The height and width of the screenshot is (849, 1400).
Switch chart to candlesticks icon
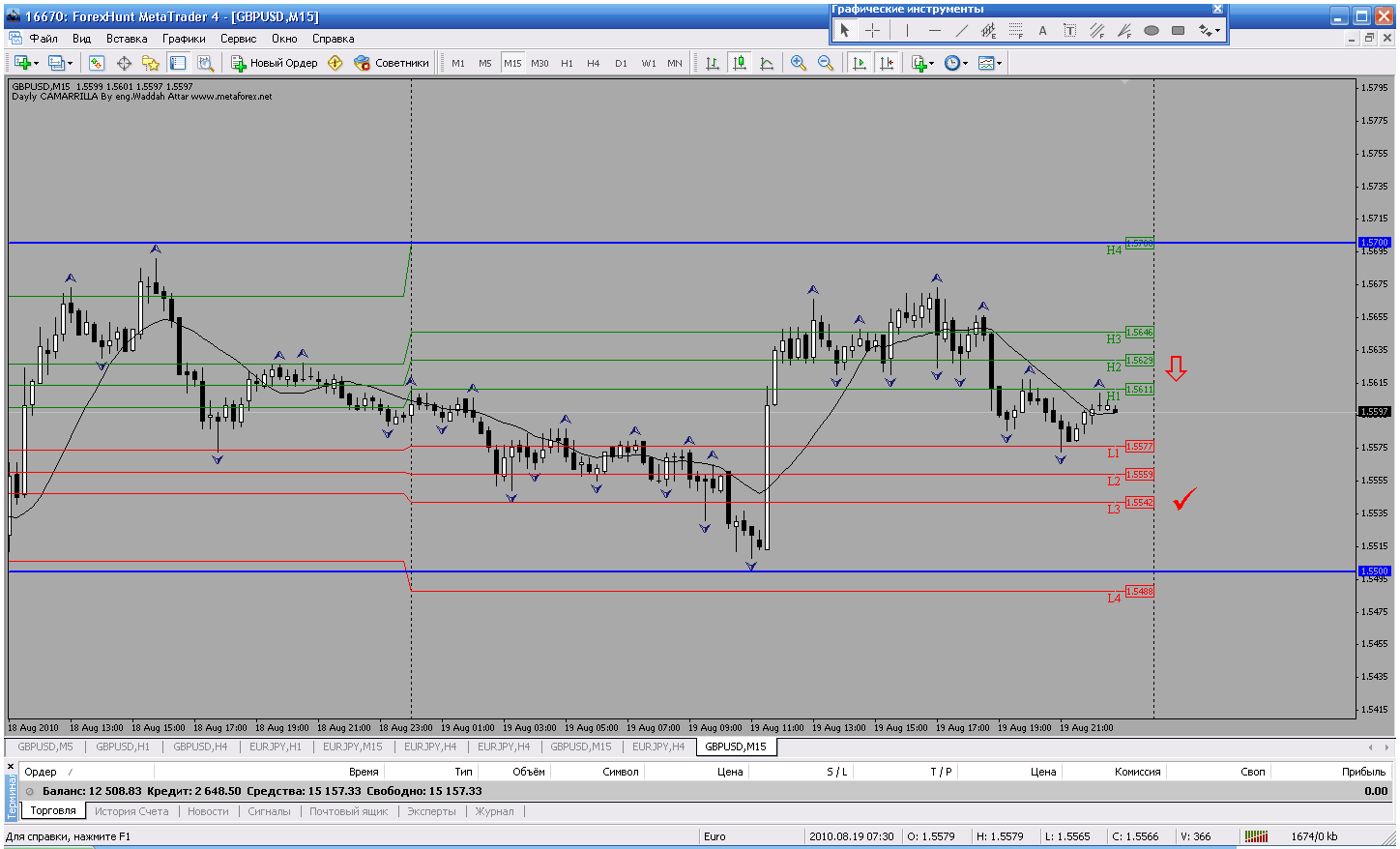(x=740, y=63)
